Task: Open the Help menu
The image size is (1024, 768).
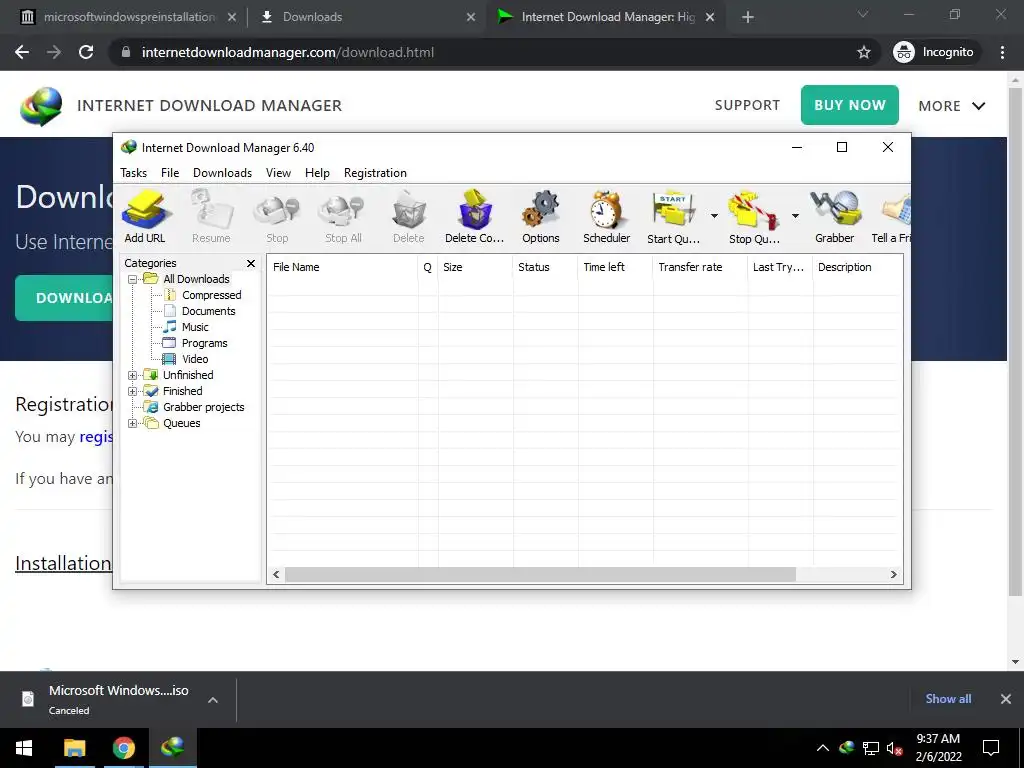Action: click(x=317, y=173)
